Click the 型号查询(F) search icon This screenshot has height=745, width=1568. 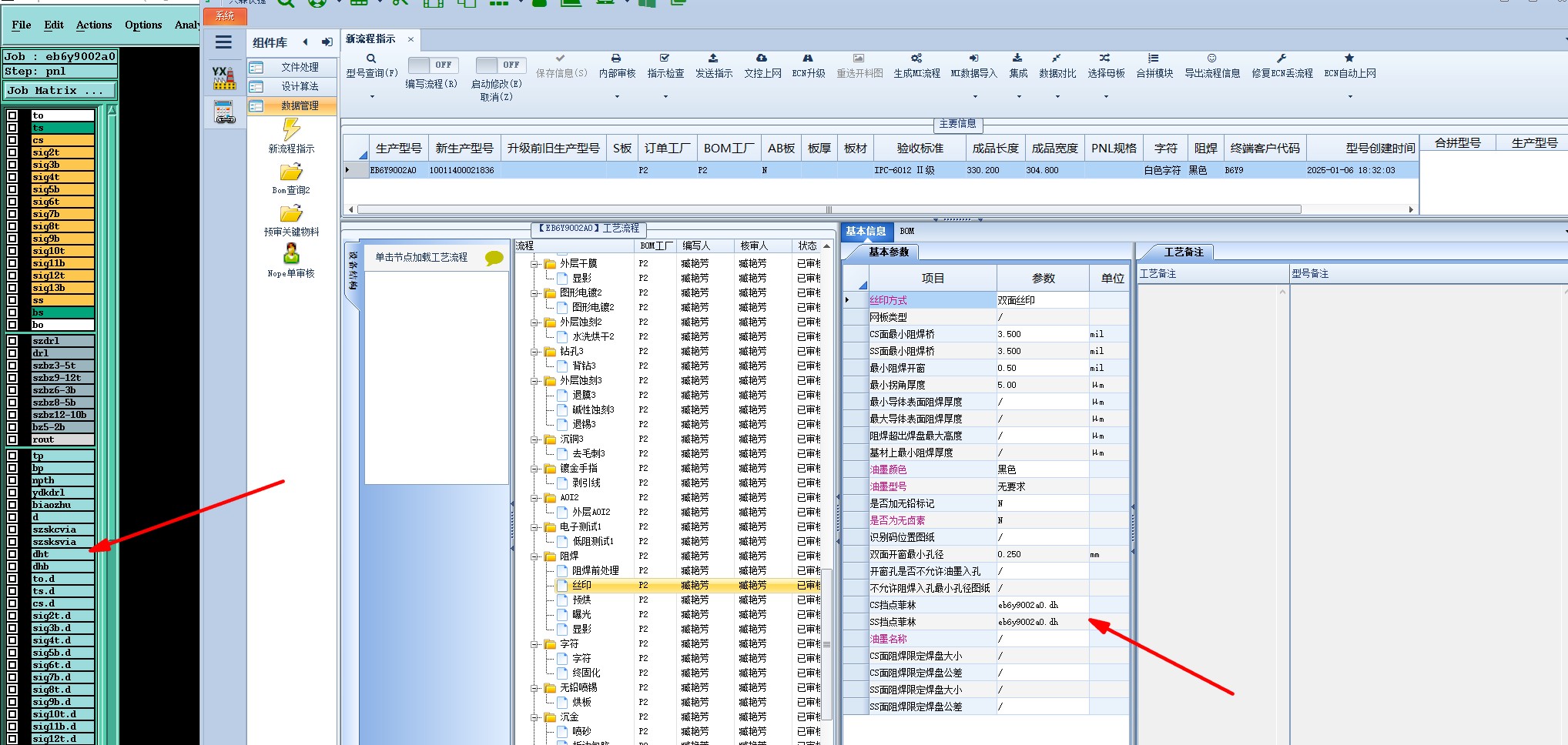[x=371, y=58]
